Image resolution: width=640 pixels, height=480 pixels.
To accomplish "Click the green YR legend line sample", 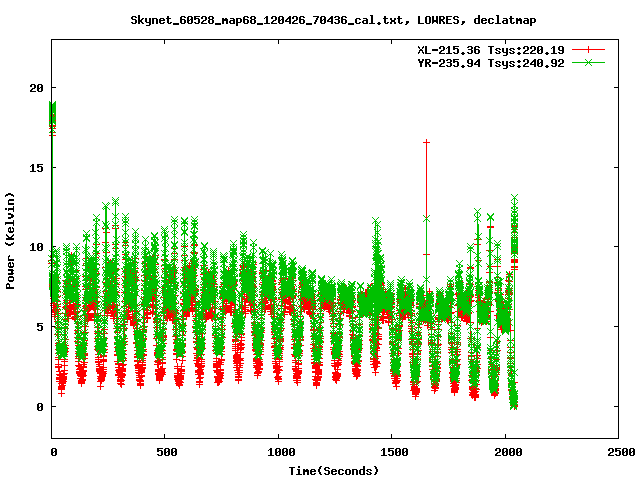I will (x=588, y=62).
